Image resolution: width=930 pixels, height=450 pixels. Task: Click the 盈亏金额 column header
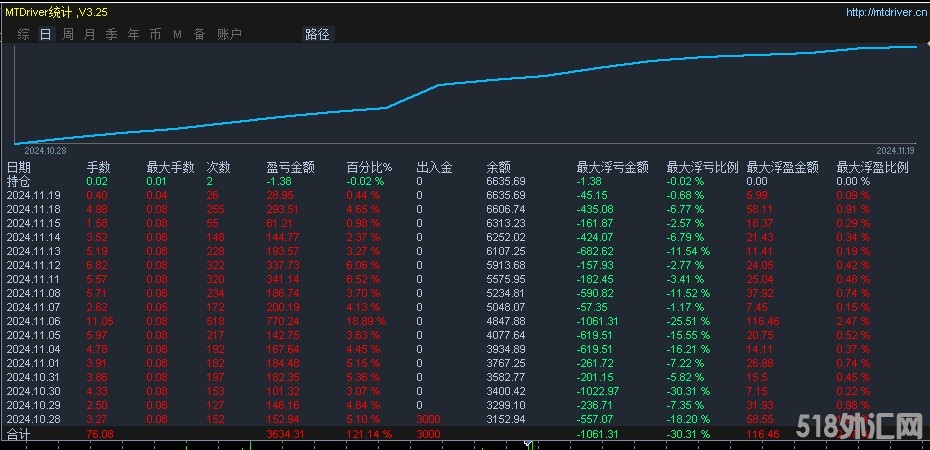[x=291, y=168]
